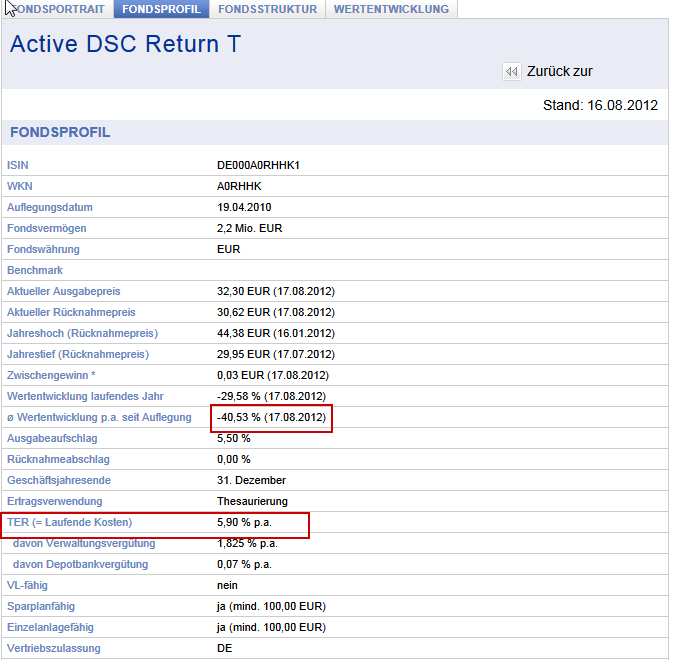Select -40,53 % (17.08.2012) value
Viewport: 673px width, 660px height.
pyautogui.click(x=271, y=418)
